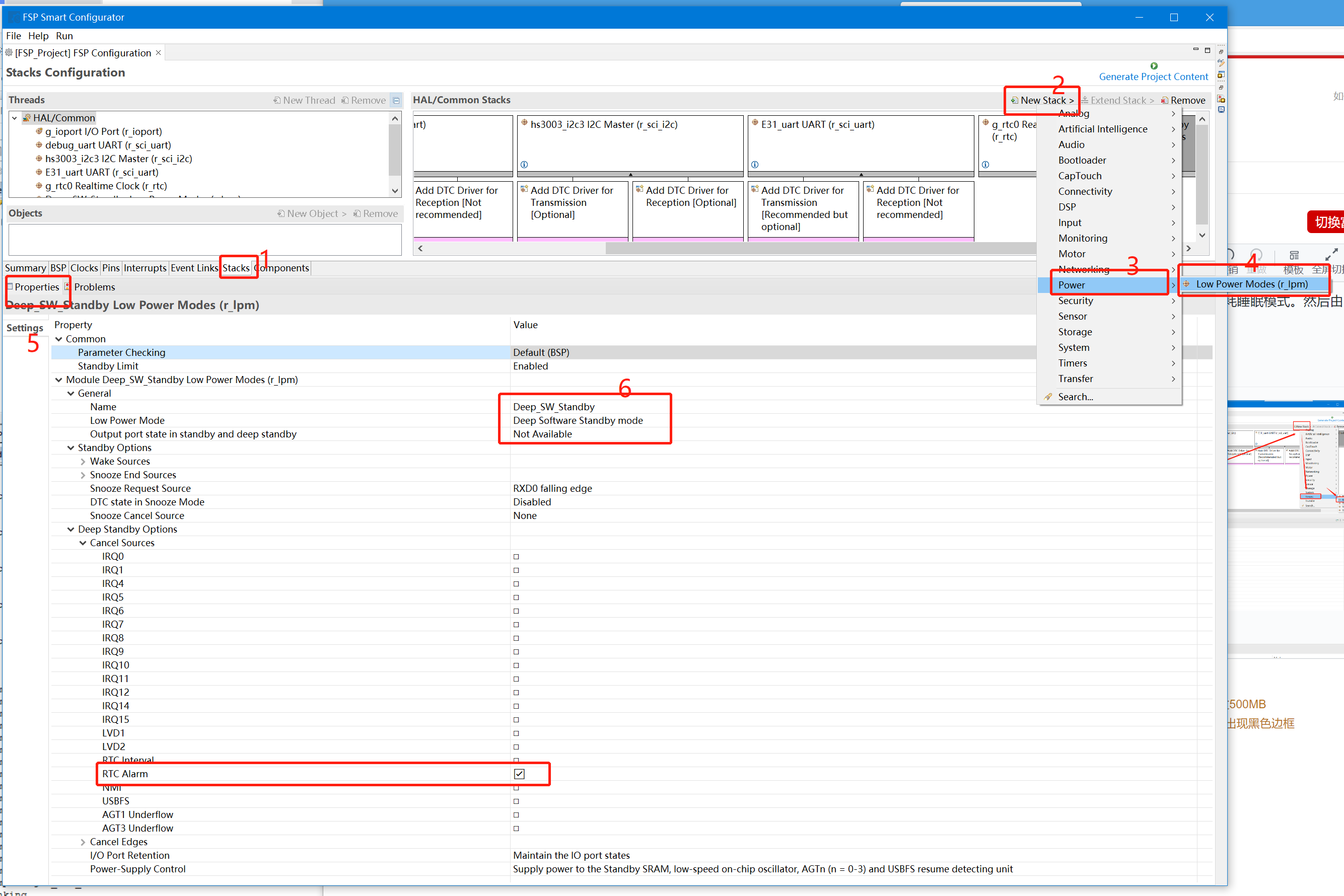The height and width of the screenshot is (896, 1344).
Task: Click the hs3003_i2c3 stack block icon
Action: [x=524, y=123]
